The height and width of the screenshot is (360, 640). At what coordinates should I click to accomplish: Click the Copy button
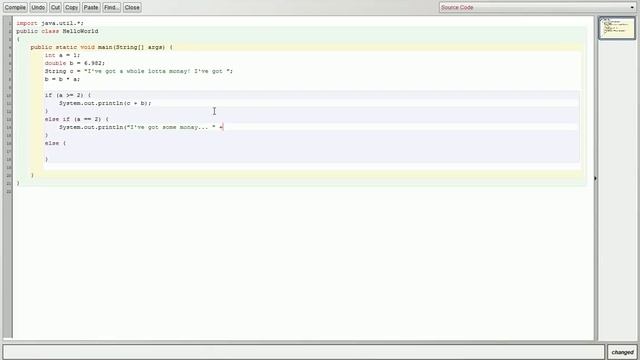[x=71, y=7]
